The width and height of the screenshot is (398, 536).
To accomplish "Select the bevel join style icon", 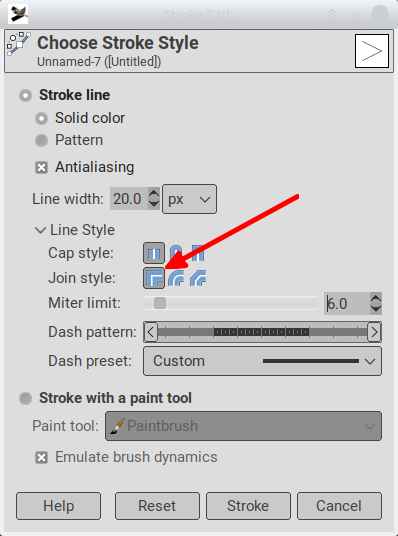I will [198, 278].
